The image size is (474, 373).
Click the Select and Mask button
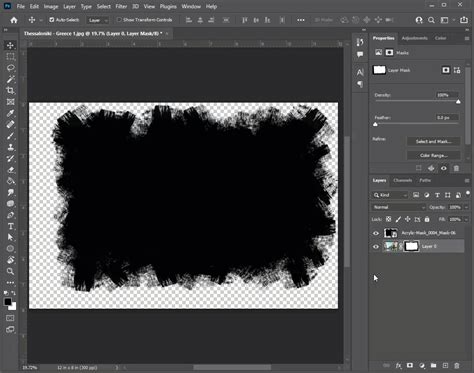pos(433,141)
